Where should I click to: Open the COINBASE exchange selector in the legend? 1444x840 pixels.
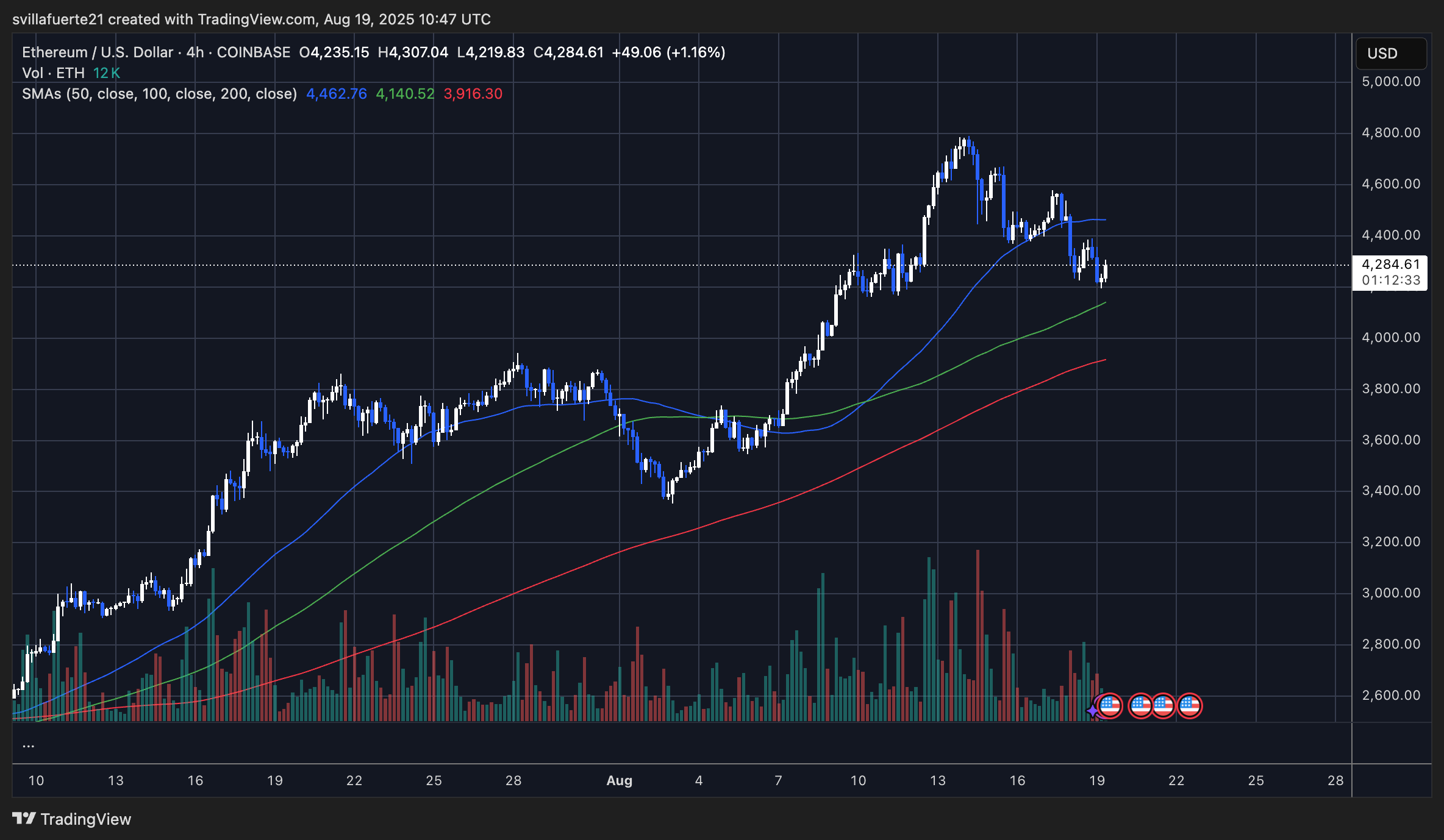tap(254, 52)
